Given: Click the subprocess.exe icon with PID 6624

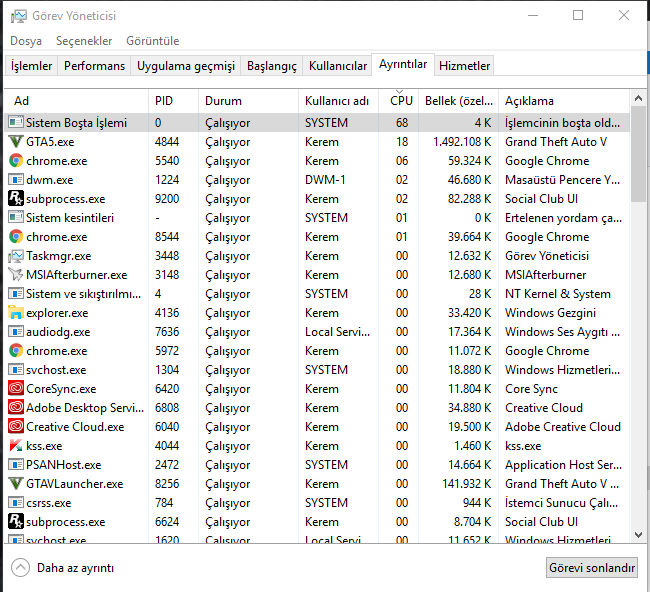Looking at the screenshot, I should tap(16, 522).
